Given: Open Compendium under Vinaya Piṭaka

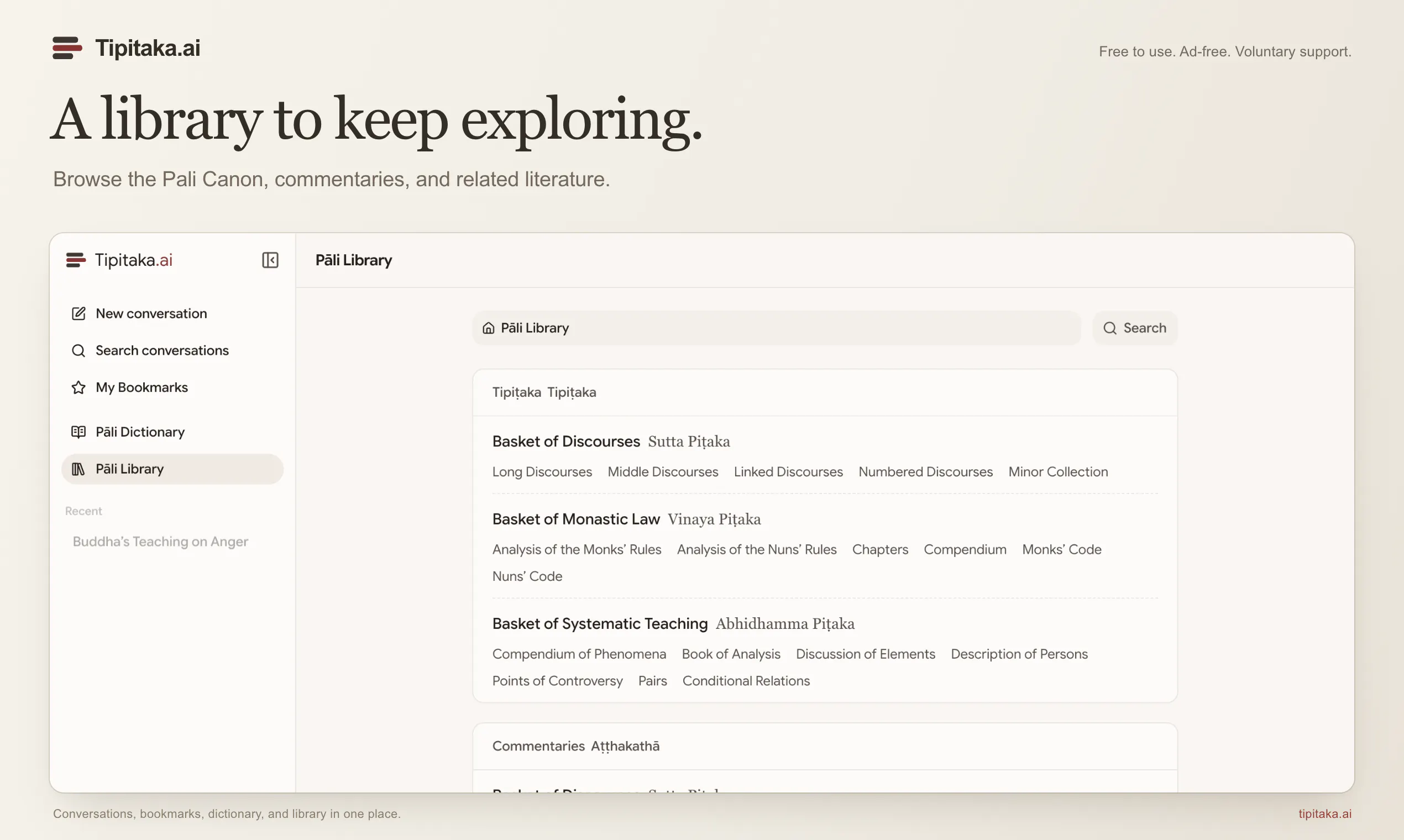Looking at the screenshot, I should (x=965, y=549).
